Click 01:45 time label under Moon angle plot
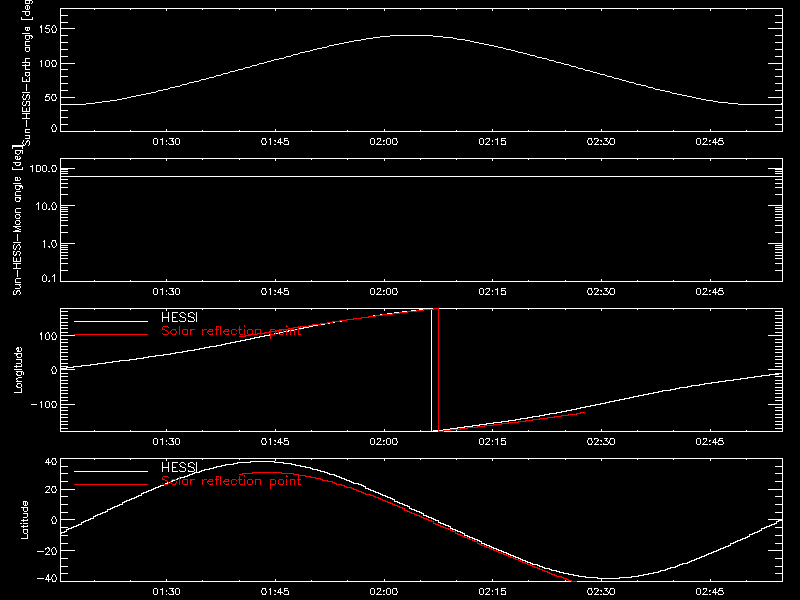The height and width of the screenshot is (600, 800). point(275,292)
